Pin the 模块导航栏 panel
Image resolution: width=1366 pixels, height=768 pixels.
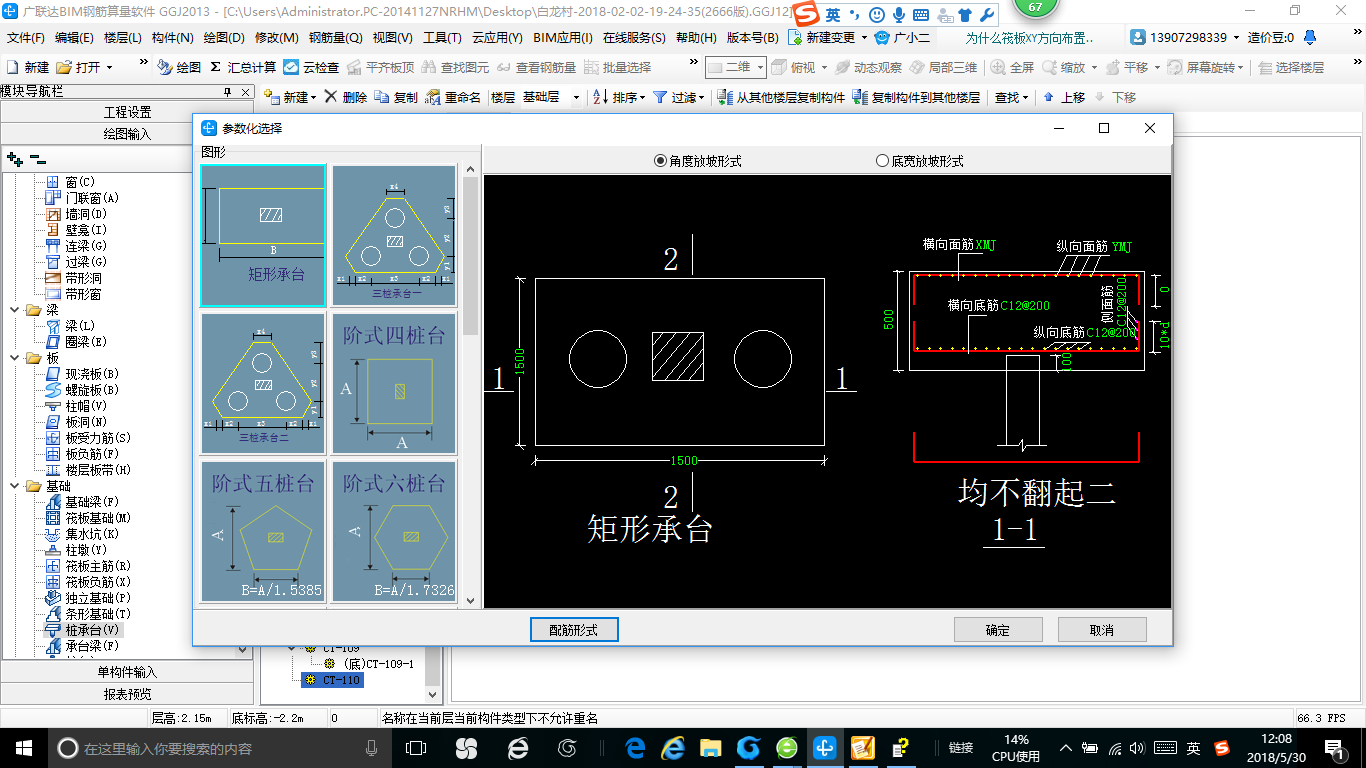tap(227, 91)
